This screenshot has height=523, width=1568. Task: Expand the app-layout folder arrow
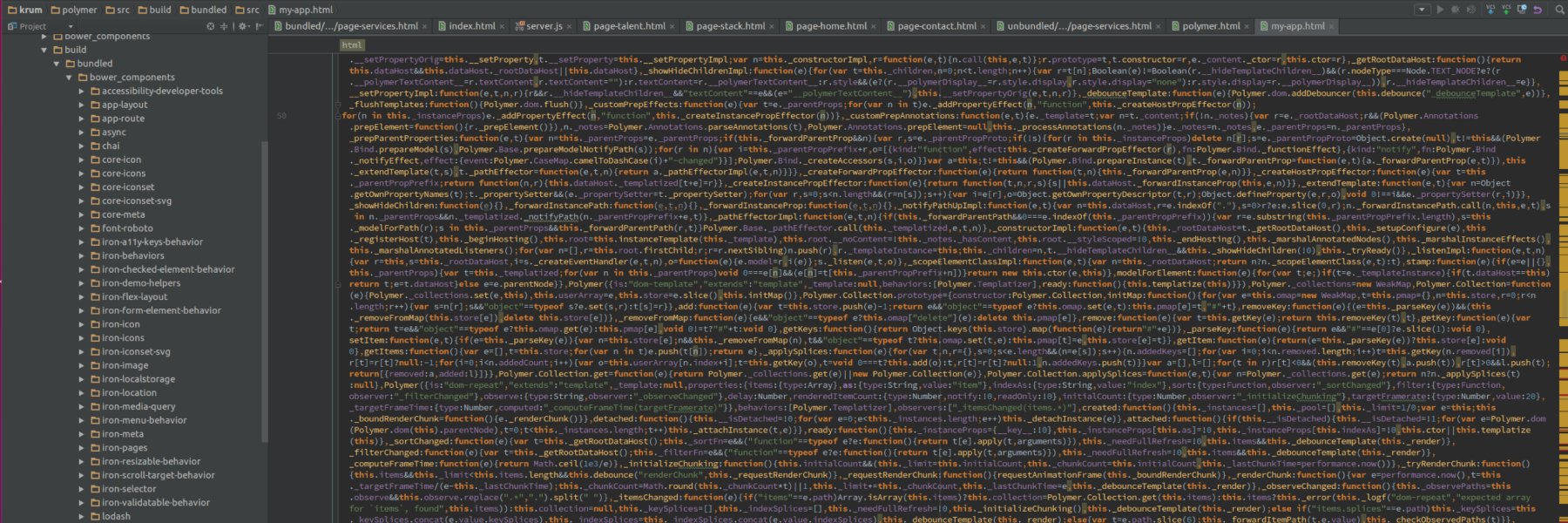82,105
